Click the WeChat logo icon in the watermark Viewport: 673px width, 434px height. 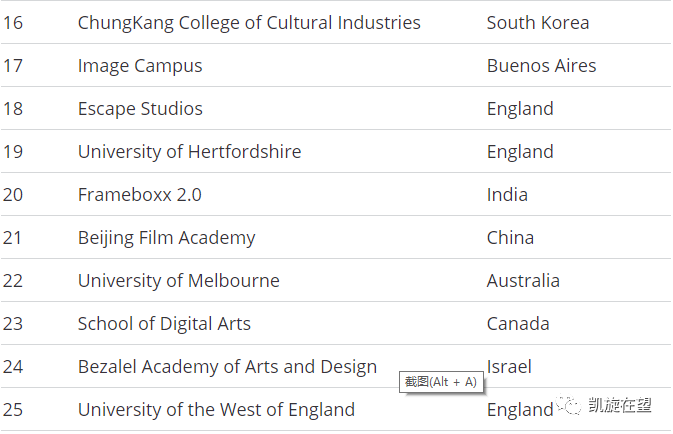click(569, 404)
